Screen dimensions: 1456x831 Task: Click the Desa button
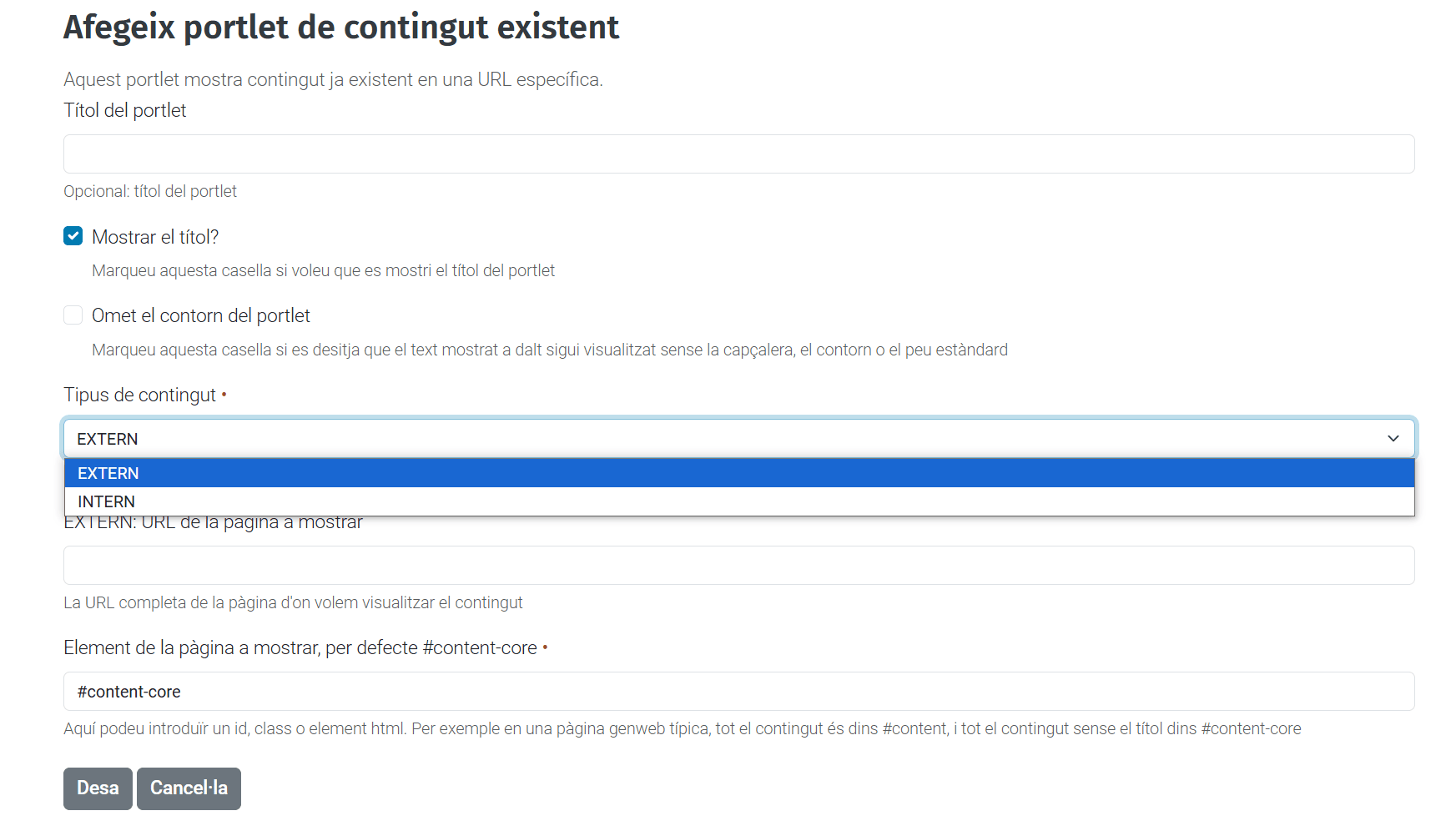[x=97, y=788]
